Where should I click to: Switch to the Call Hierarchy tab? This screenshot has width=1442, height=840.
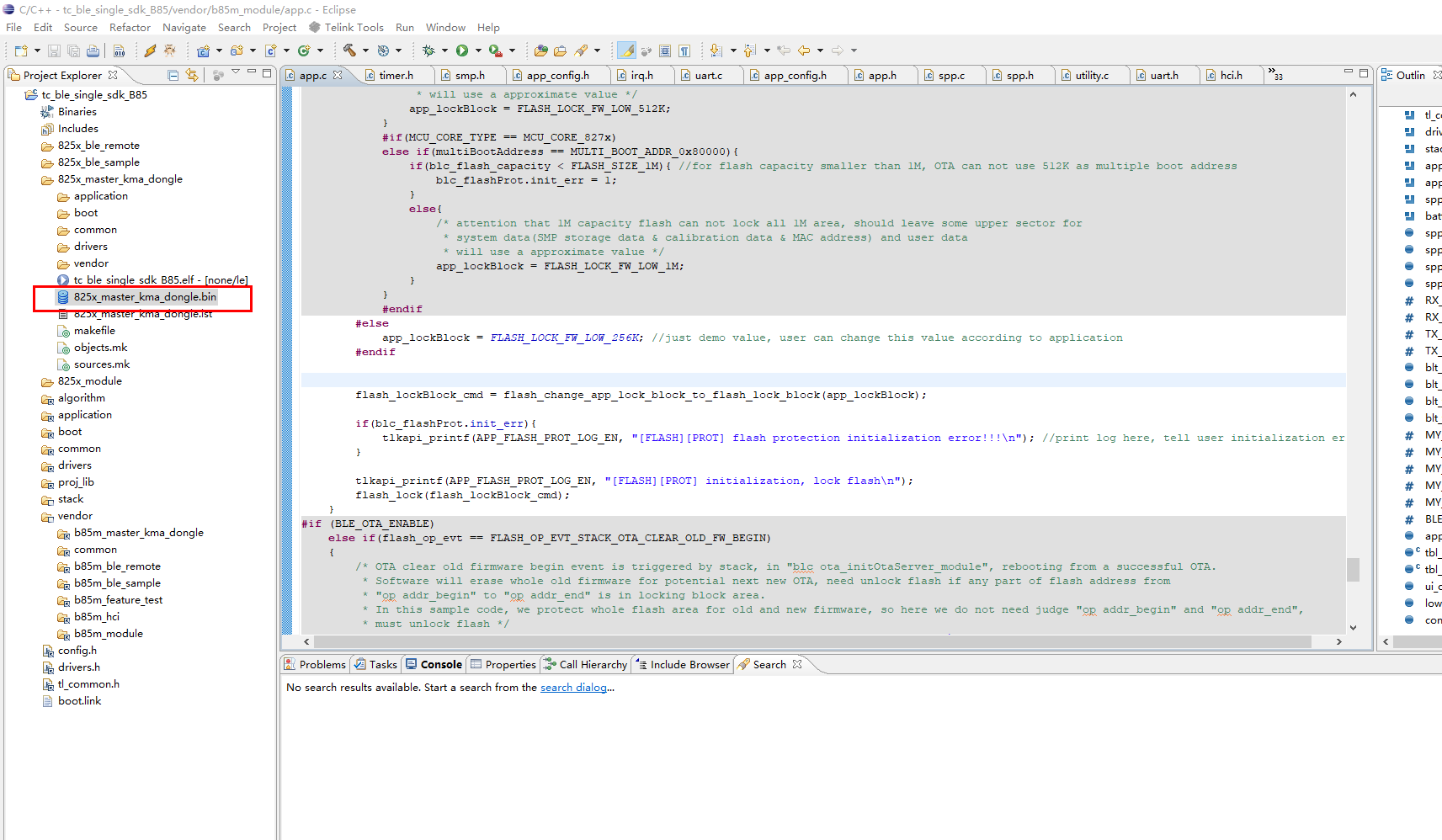586,664
